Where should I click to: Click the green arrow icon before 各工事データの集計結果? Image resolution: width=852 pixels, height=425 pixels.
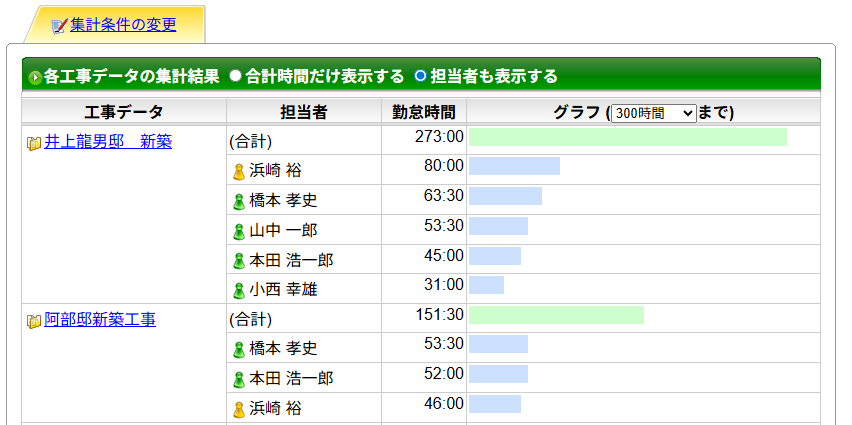(35, 77)
